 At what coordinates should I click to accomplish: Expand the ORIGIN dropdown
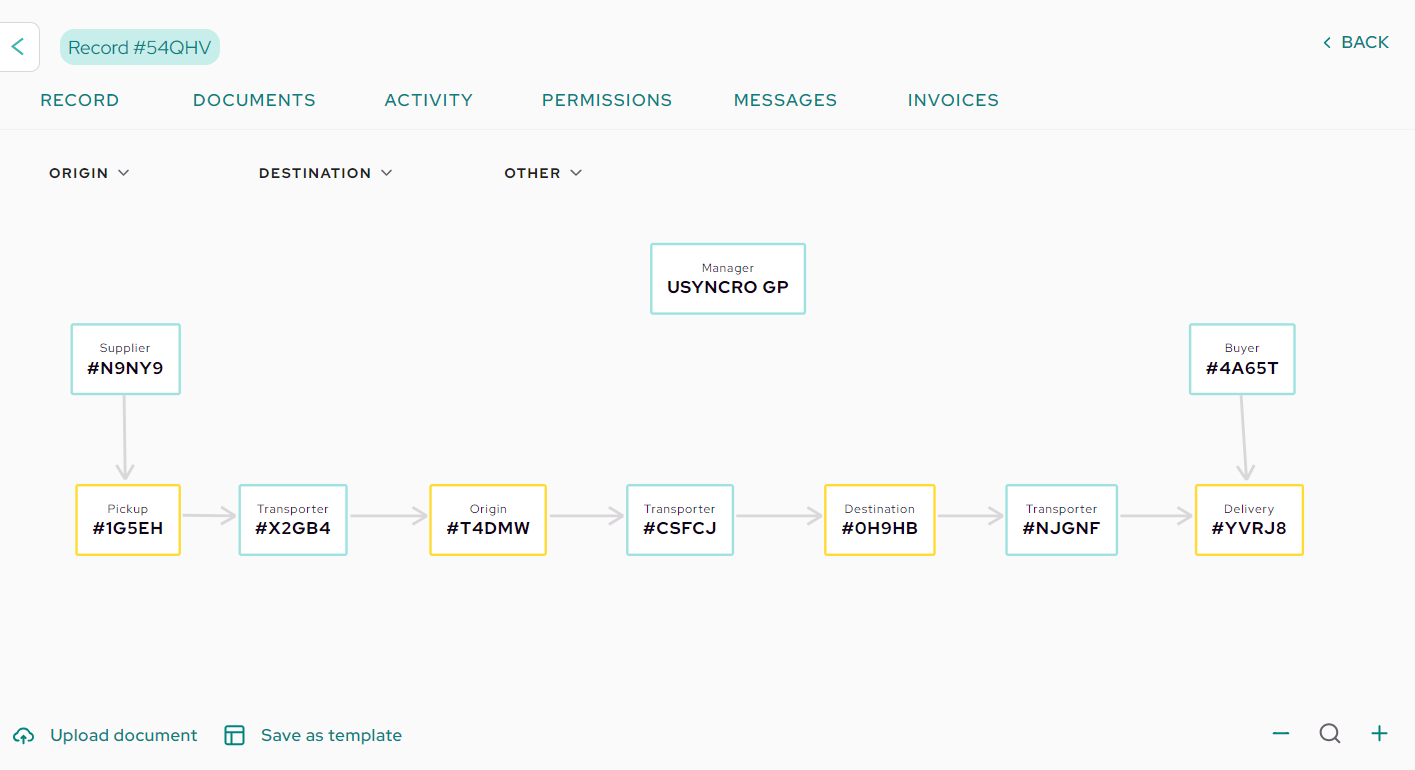(89, 173)
